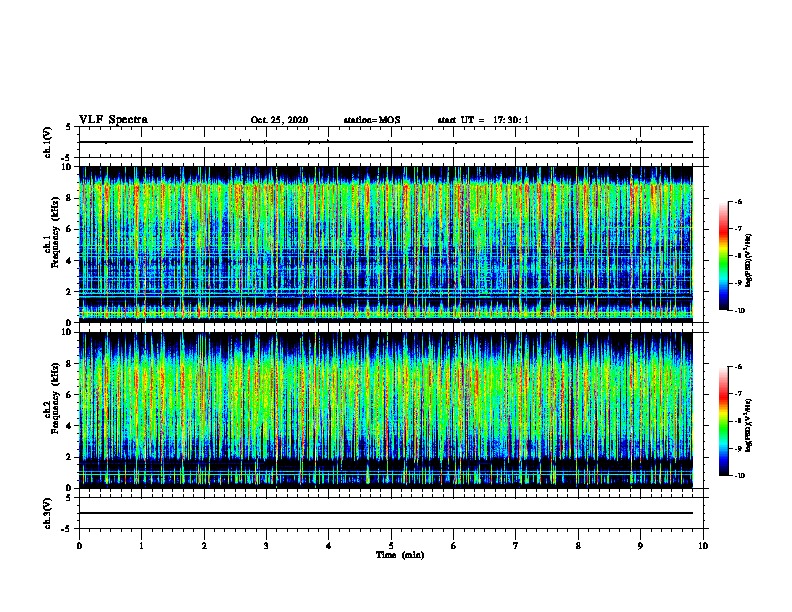Click the "-5" tick on ch.3(V) axis

coord(67,529)
